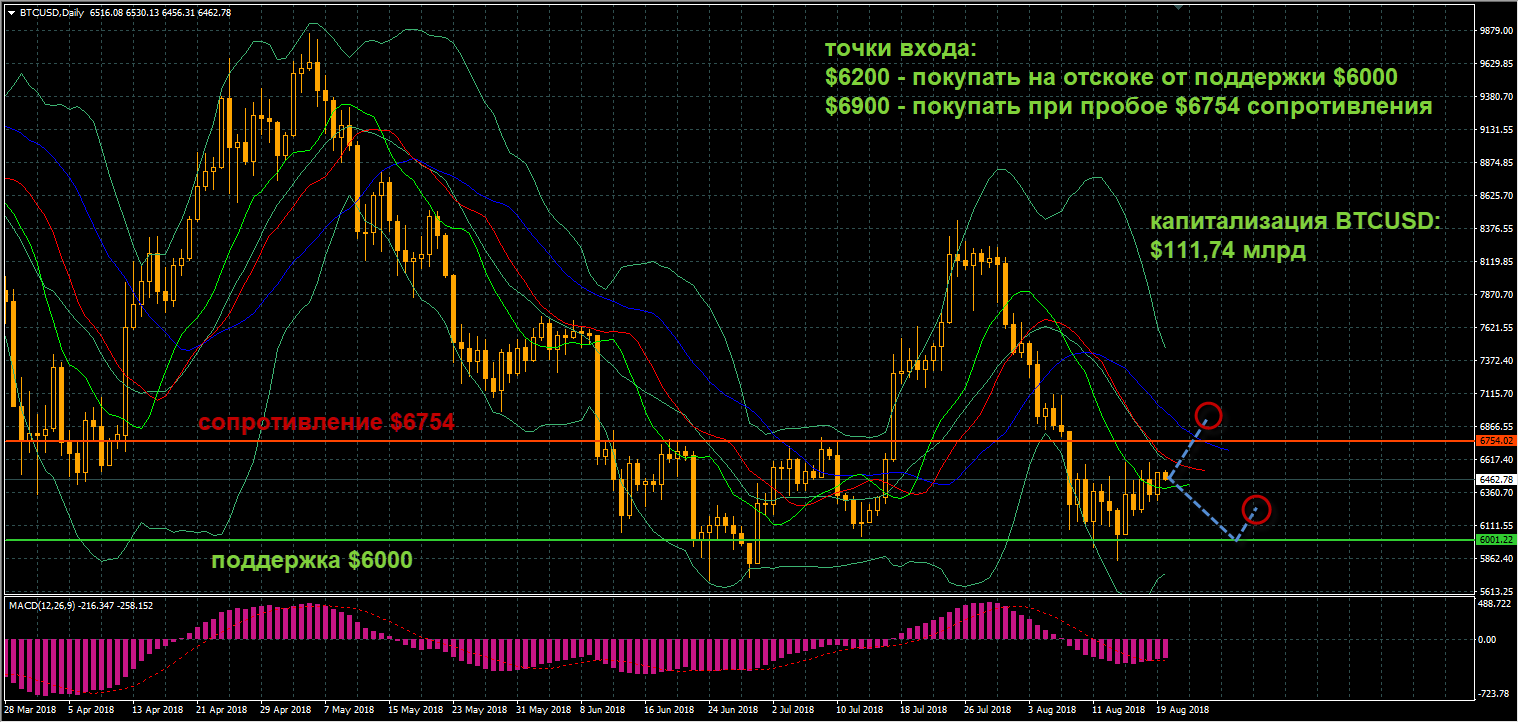
Task: Click the 2 Jul 2018 date label
Action: (795, 710)
